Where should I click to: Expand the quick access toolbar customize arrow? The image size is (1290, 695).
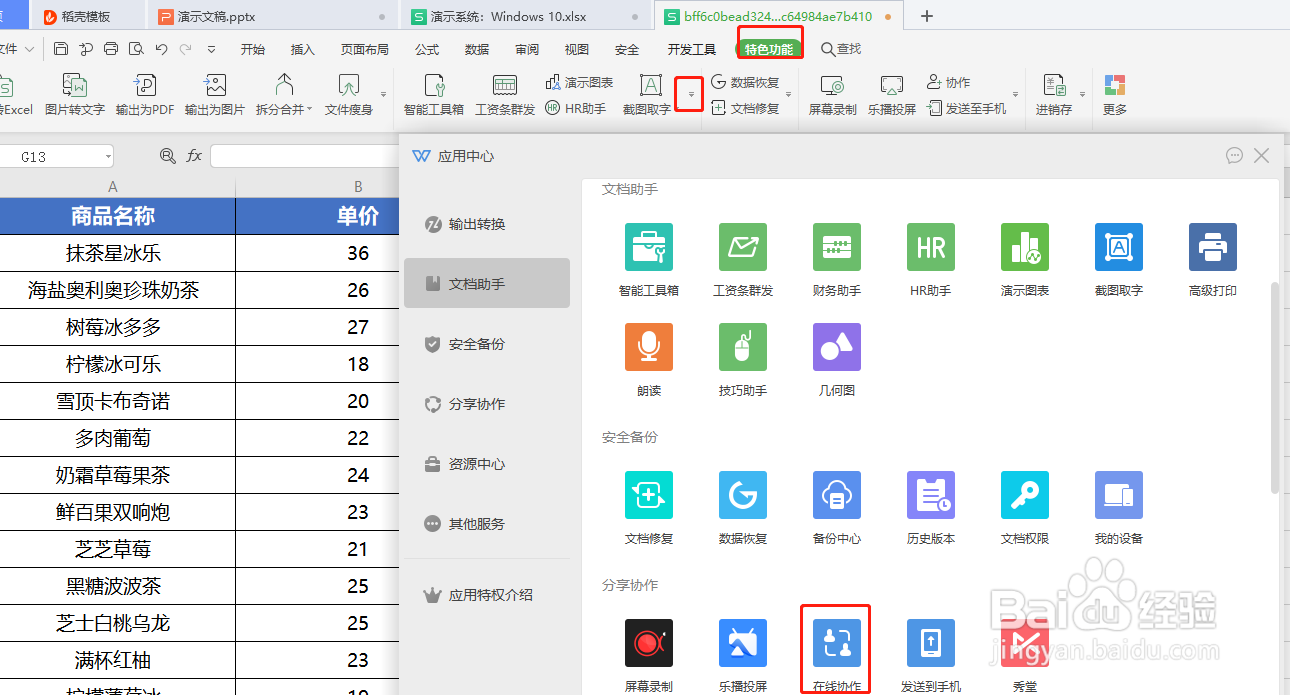[x=211, y=49]
